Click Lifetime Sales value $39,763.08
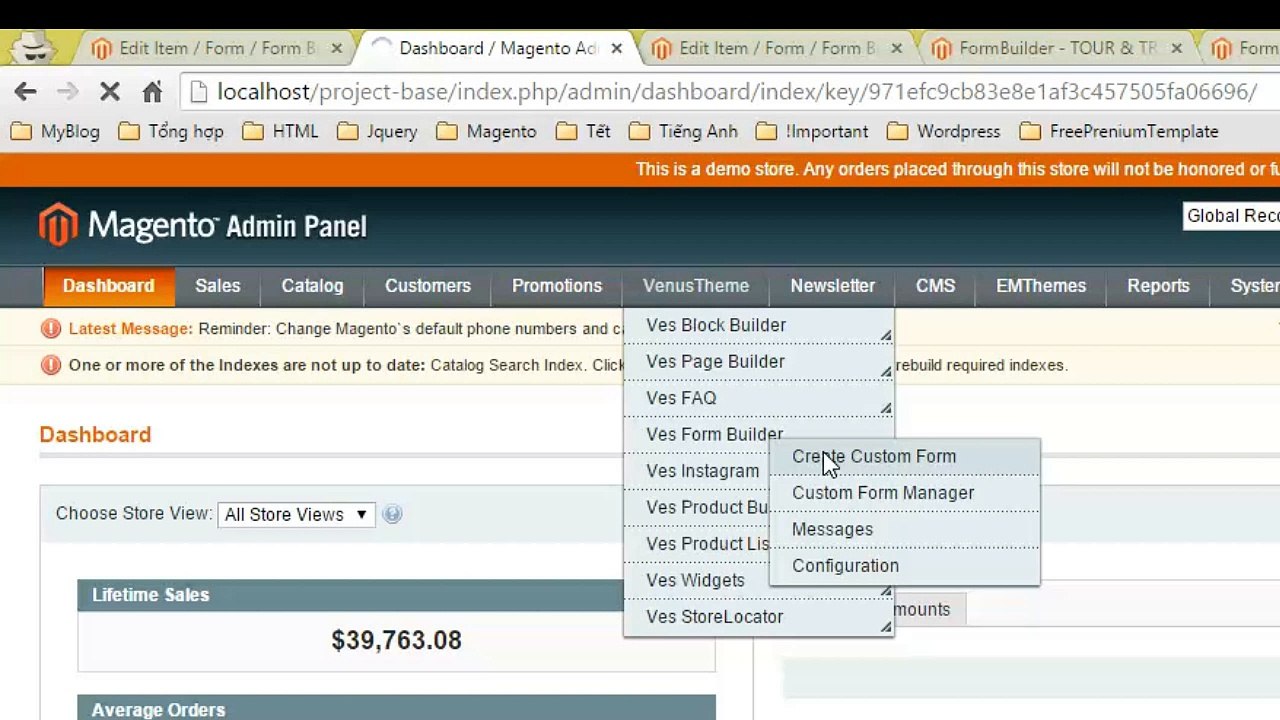Screen dimensions: 1280x720 tap(397, 640)
